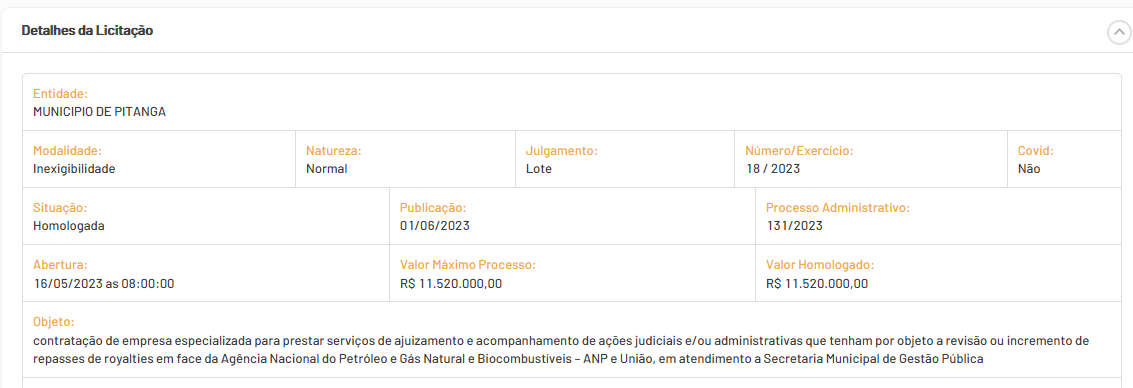The height and width of the screenshot is (388, 1133).
Task: Click the publication date 01/06/2023
Action: 435,226
